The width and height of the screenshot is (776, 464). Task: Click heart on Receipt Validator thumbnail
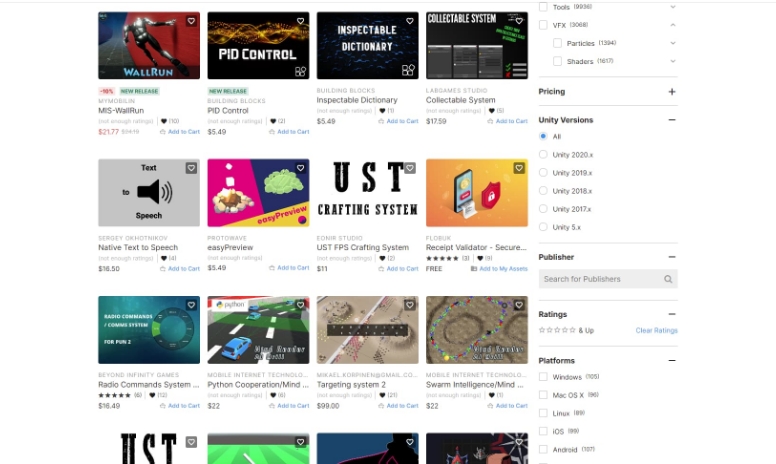coord(519,168)
